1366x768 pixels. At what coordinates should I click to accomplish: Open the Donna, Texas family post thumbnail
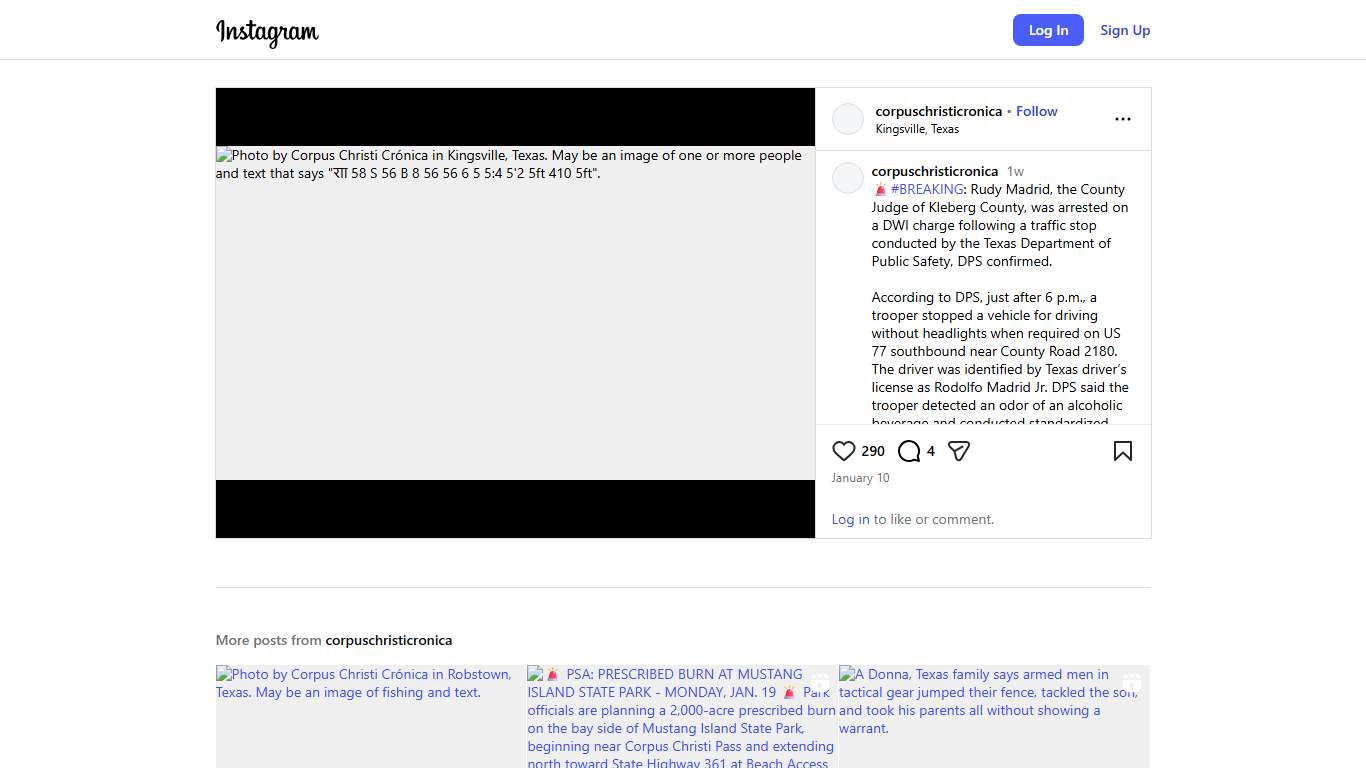(994, 716)
